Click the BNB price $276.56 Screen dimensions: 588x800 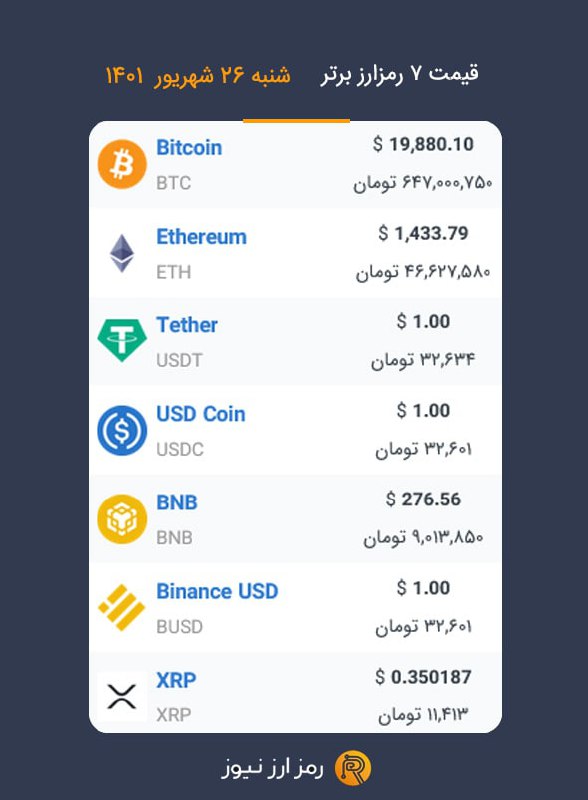[423, 499]
